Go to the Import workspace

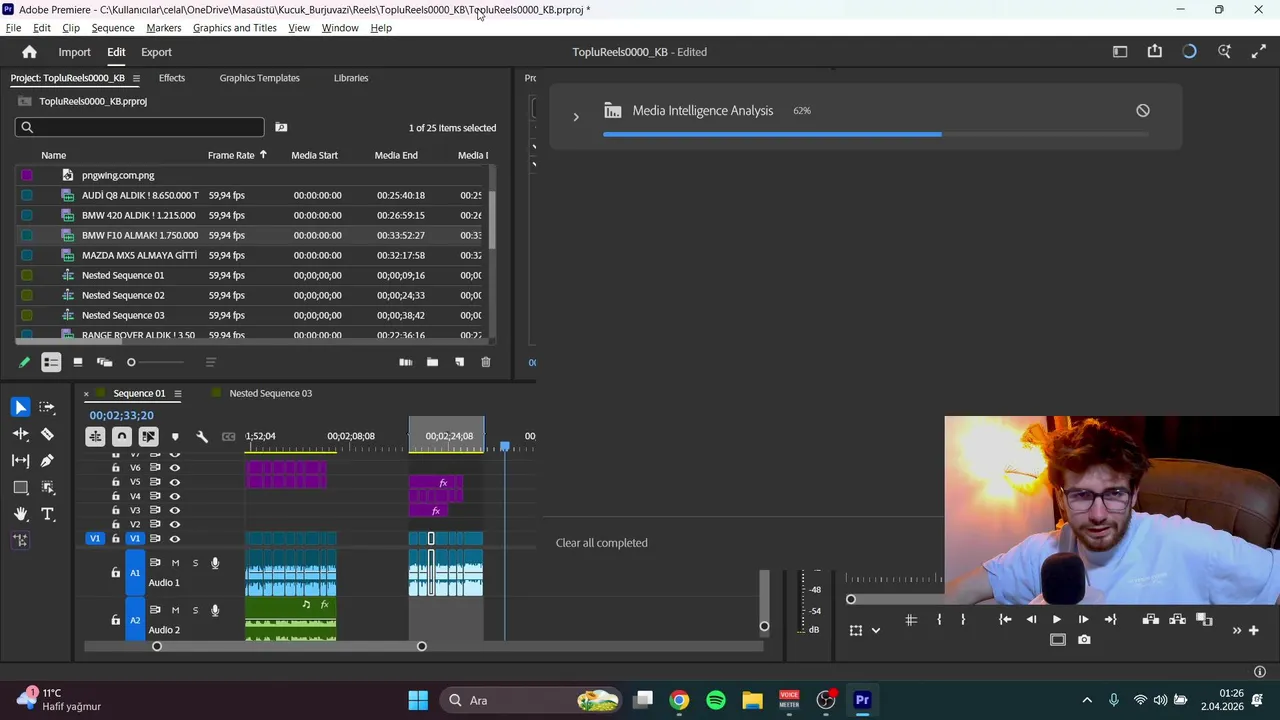click(x=74, y=52)
